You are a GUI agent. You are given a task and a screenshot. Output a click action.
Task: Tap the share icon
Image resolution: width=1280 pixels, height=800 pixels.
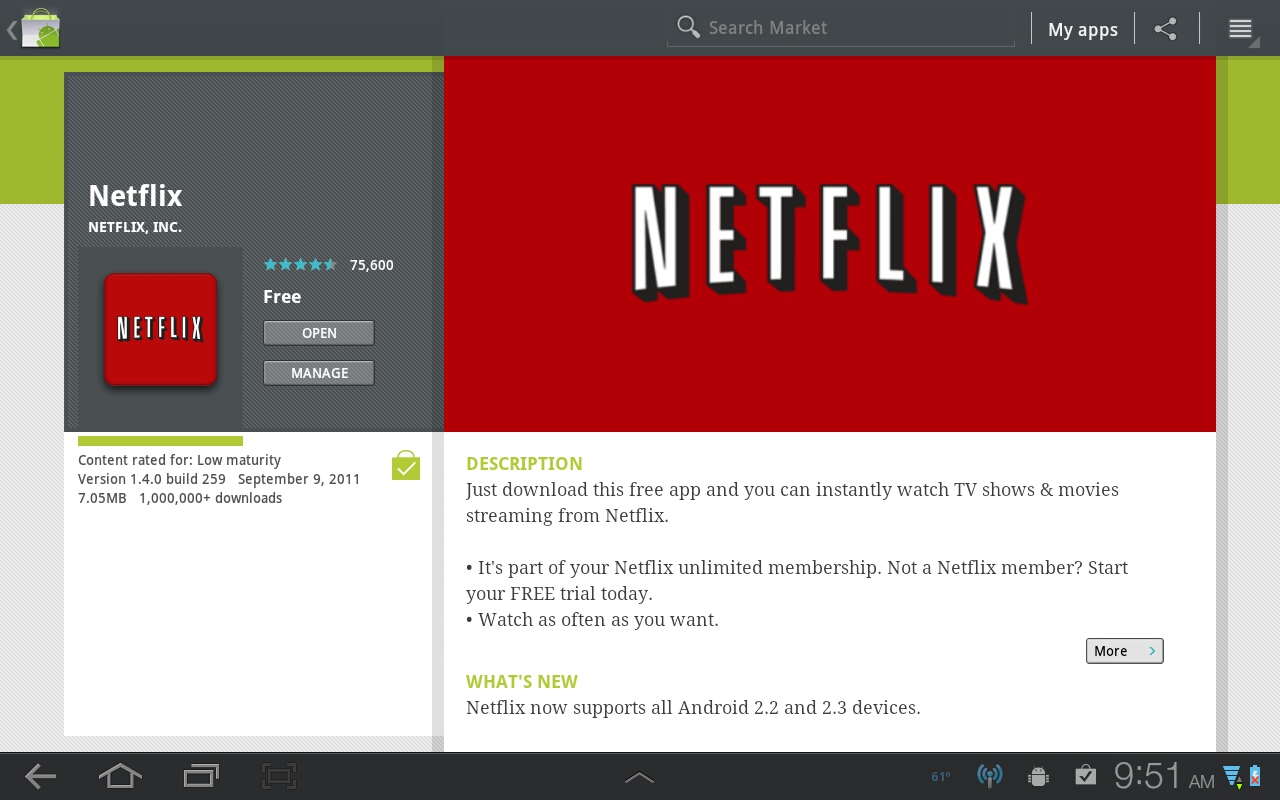point(1165,28)
